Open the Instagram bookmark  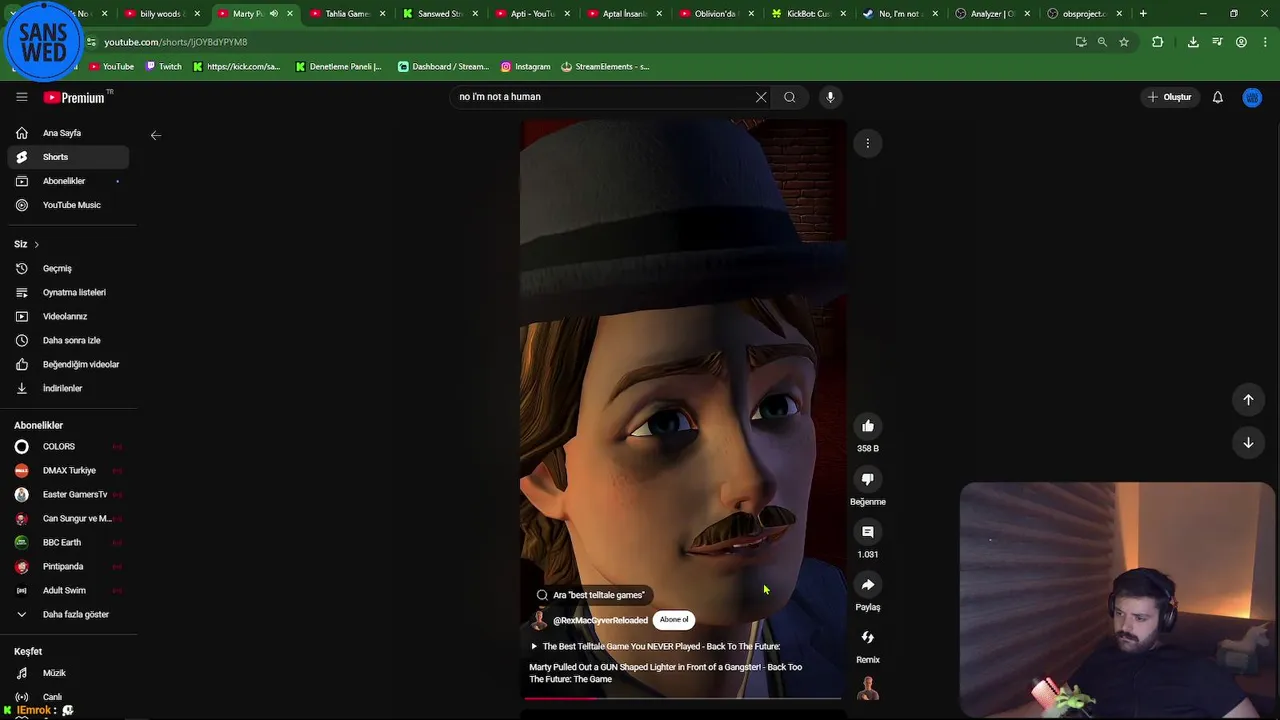tap(525, 67)
